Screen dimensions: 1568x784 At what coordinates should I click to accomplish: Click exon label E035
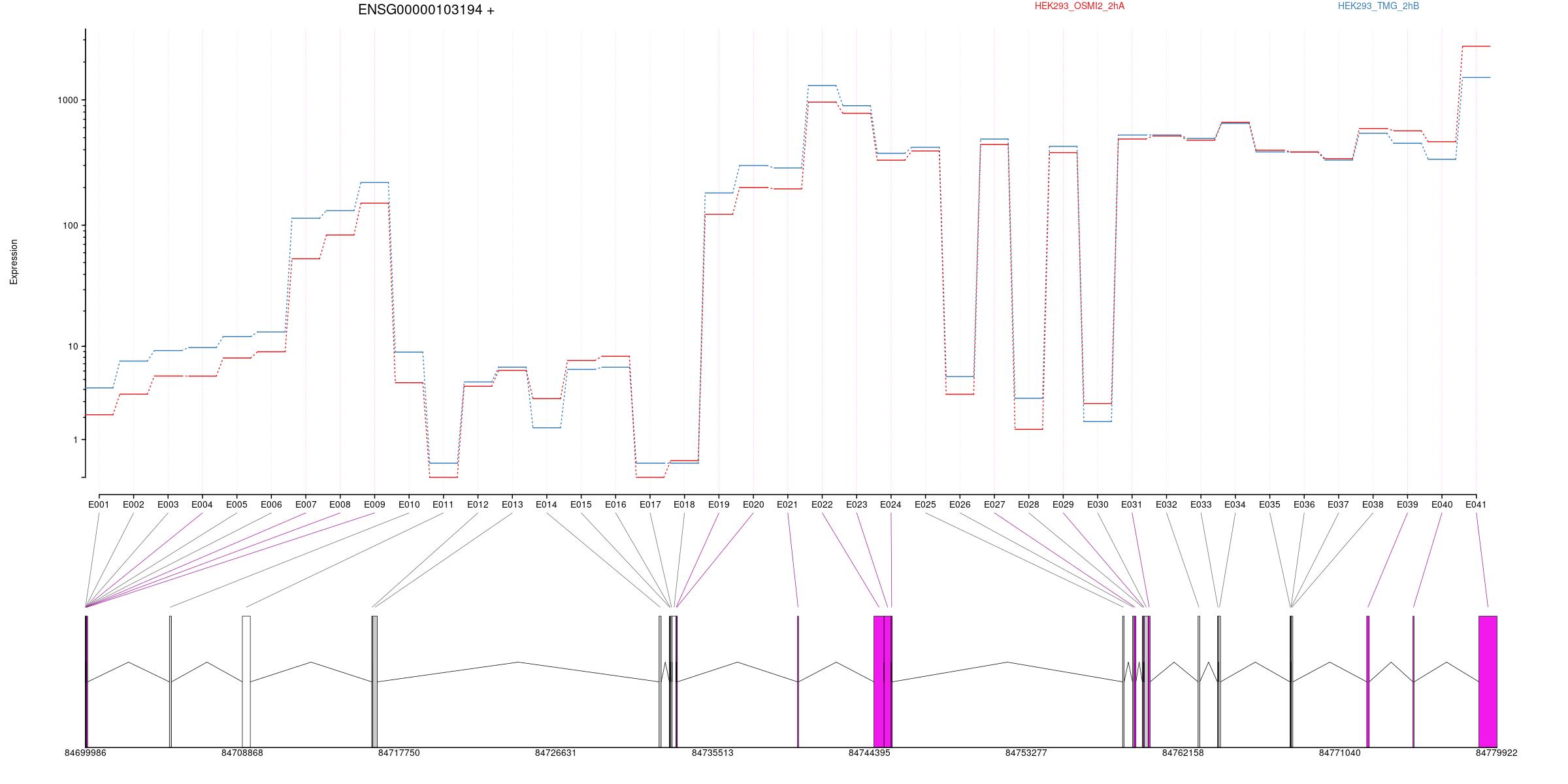[x=1269, y=504]
